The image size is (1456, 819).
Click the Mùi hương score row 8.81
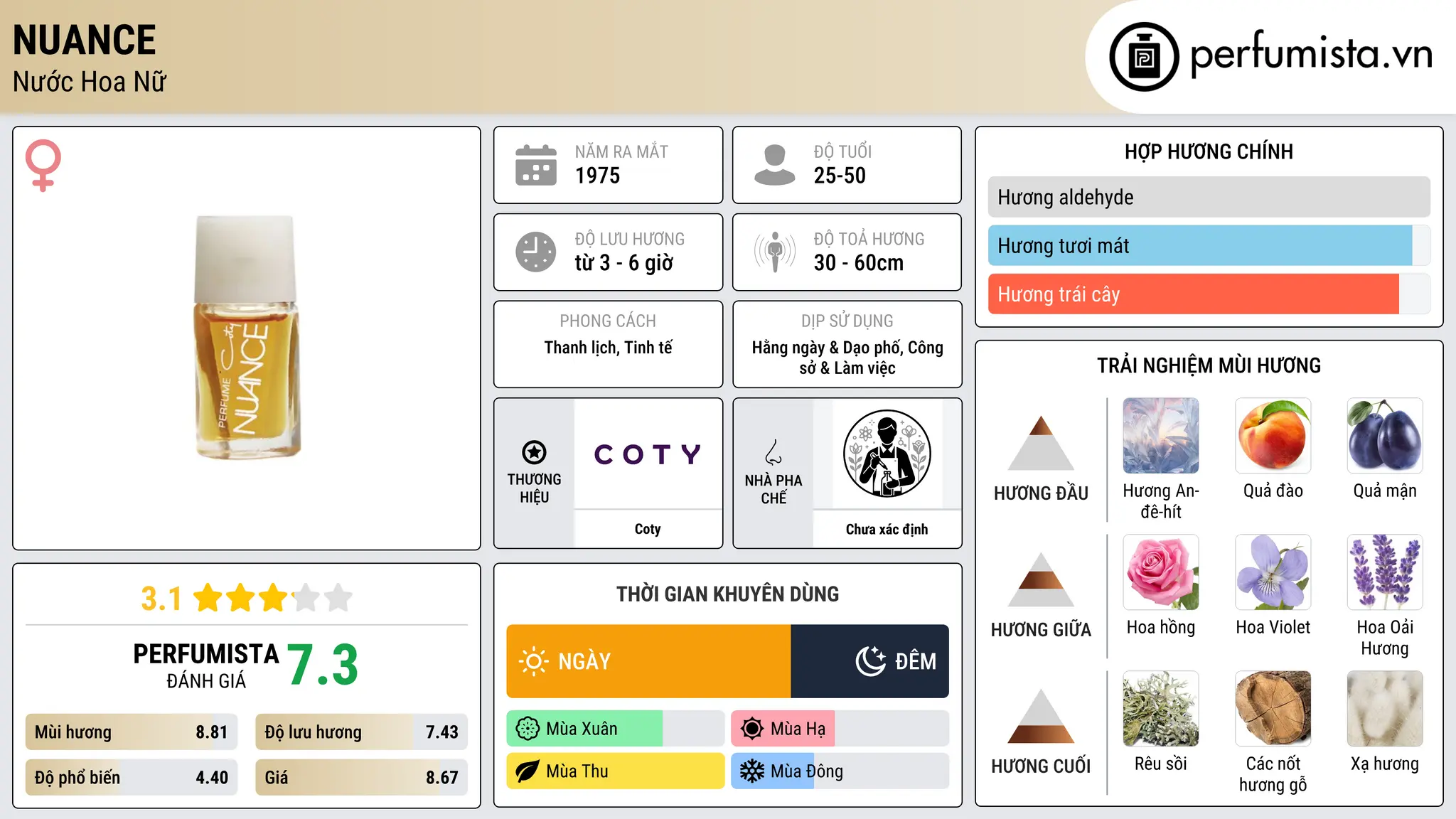(132, 732)
